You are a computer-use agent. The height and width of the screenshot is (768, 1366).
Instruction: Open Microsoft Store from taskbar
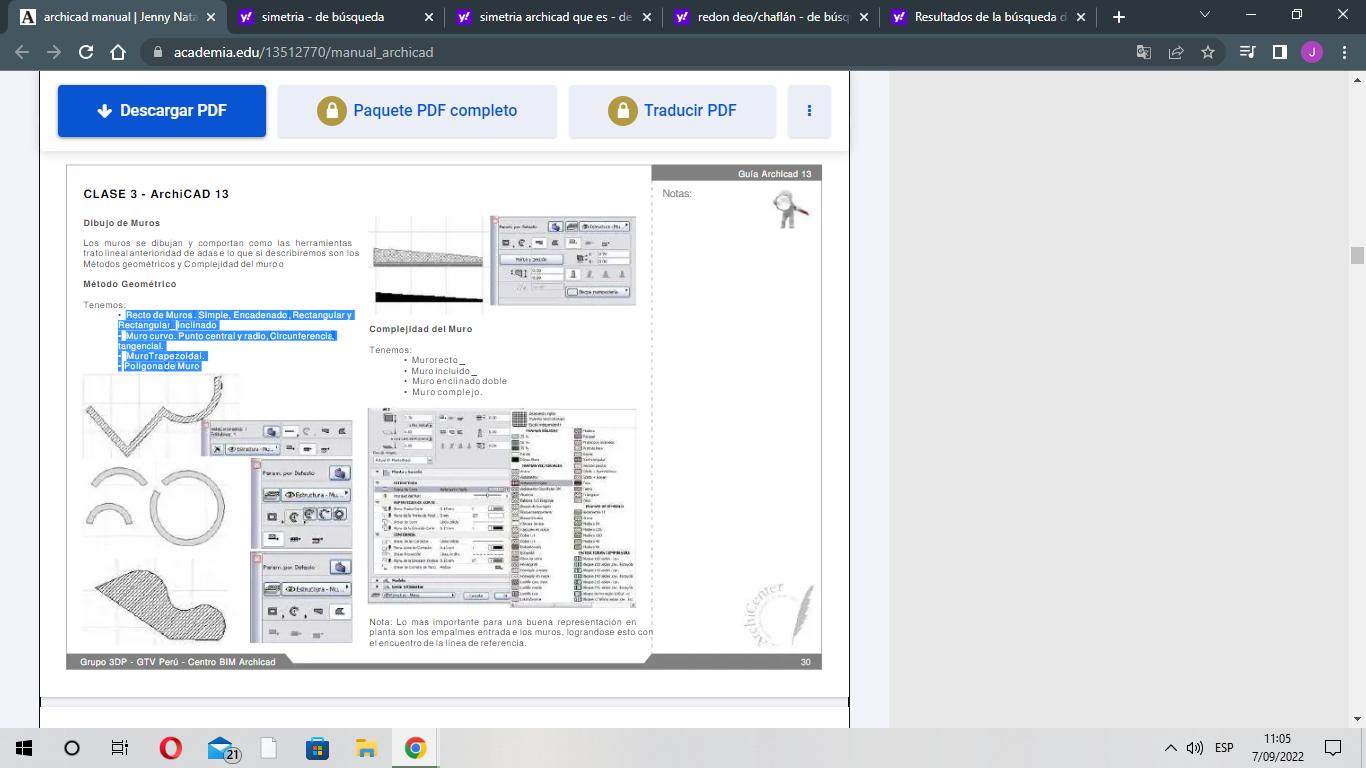click(317, 748)
